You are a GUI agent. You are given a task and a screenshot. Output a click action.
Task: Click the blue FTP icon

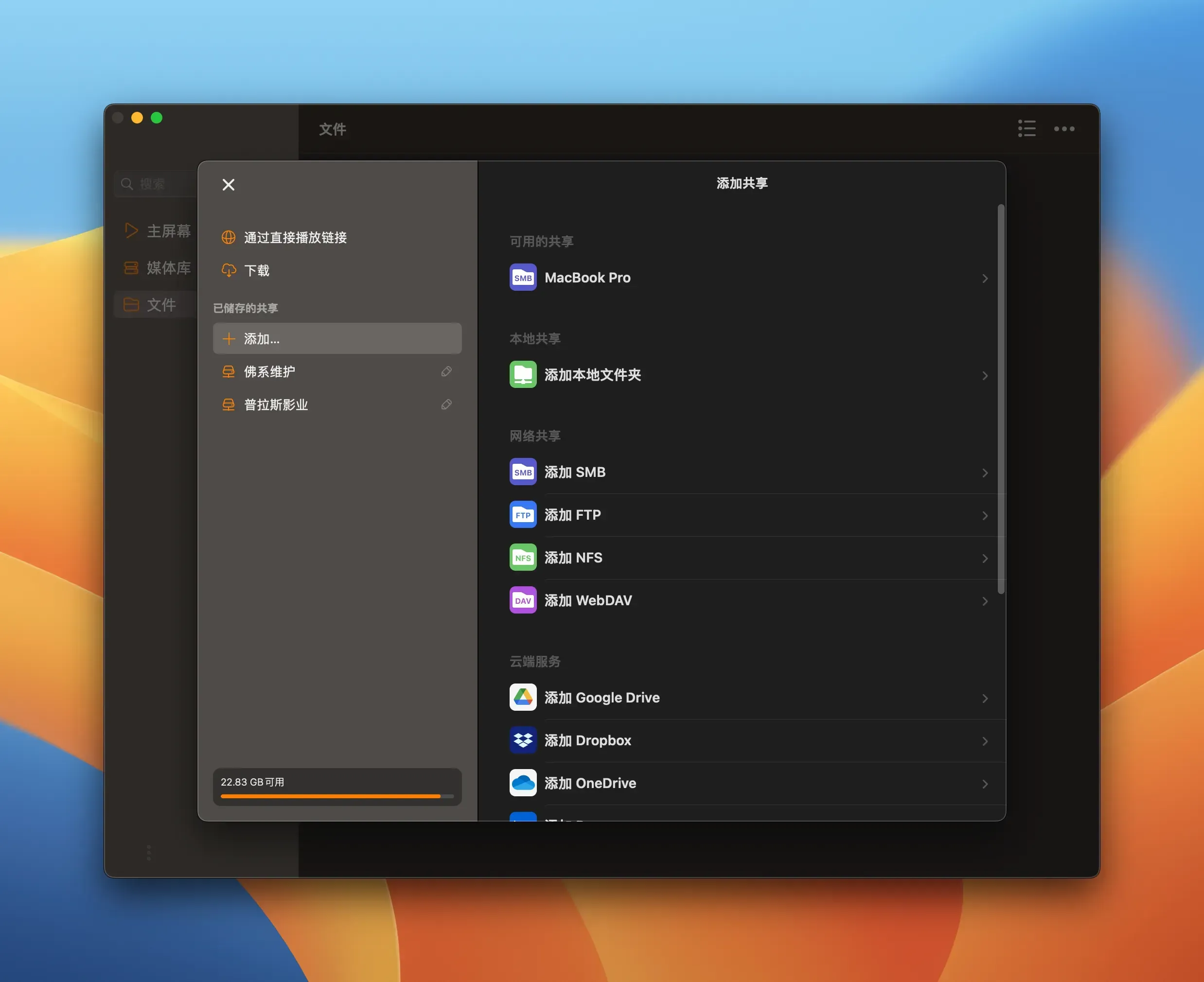[x=522, y=515]
